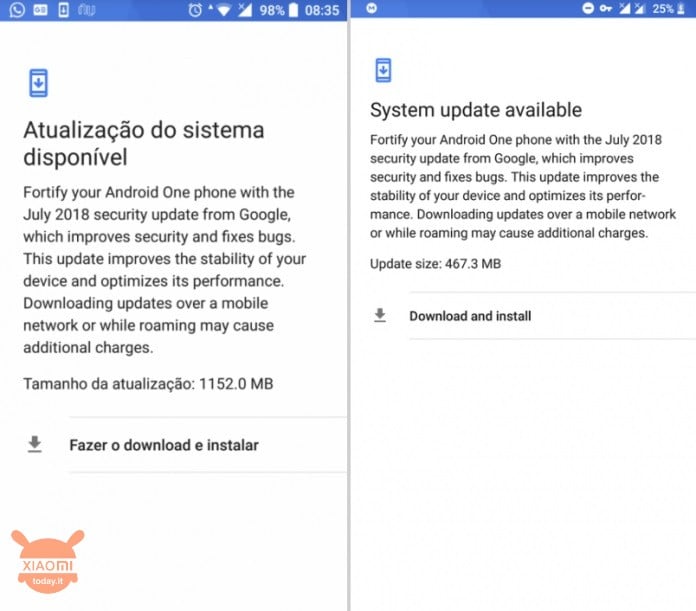Viewport: 696px width, 611px height.
Task: Tap the system update icon above Atualização title
Action: click(x=39, y=83)
